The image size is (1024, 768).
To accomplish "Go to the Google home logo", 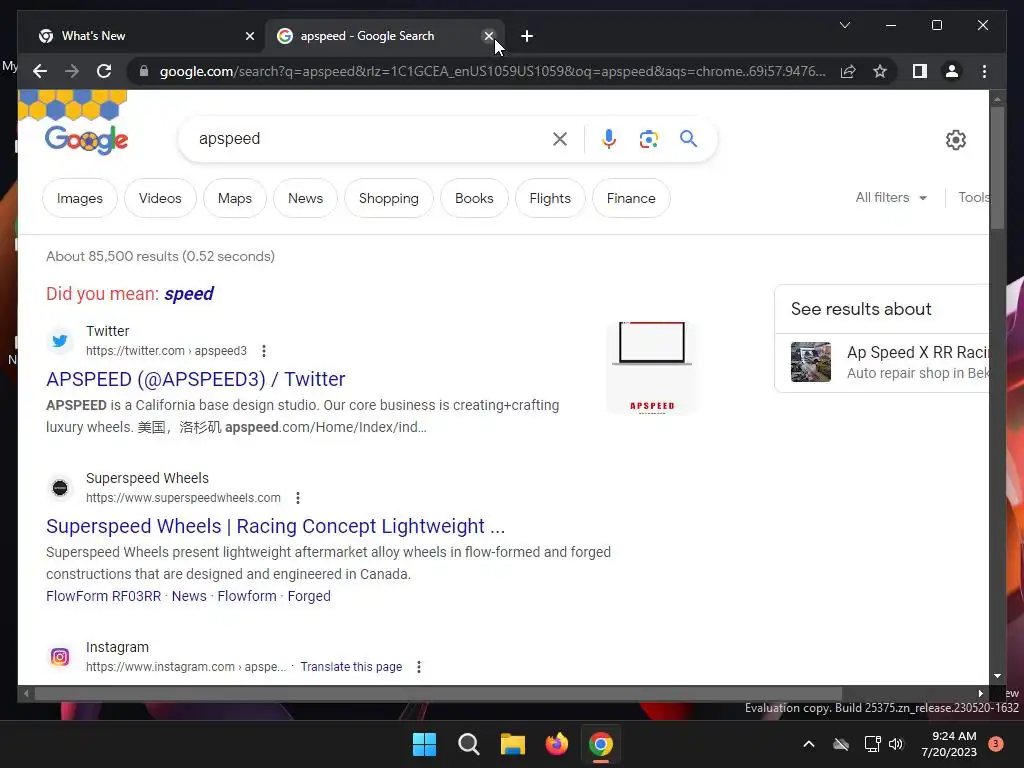I will click(x=86, y=139).
